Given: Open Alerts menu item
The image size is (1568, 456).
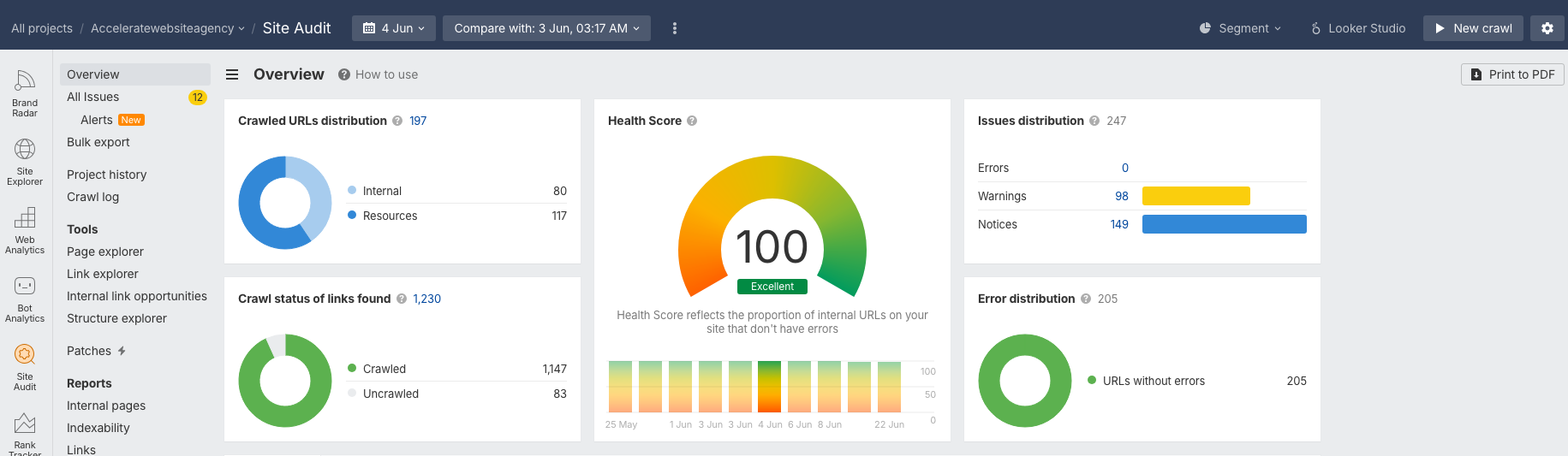Looking at the screenshot, I should [97, 120].
